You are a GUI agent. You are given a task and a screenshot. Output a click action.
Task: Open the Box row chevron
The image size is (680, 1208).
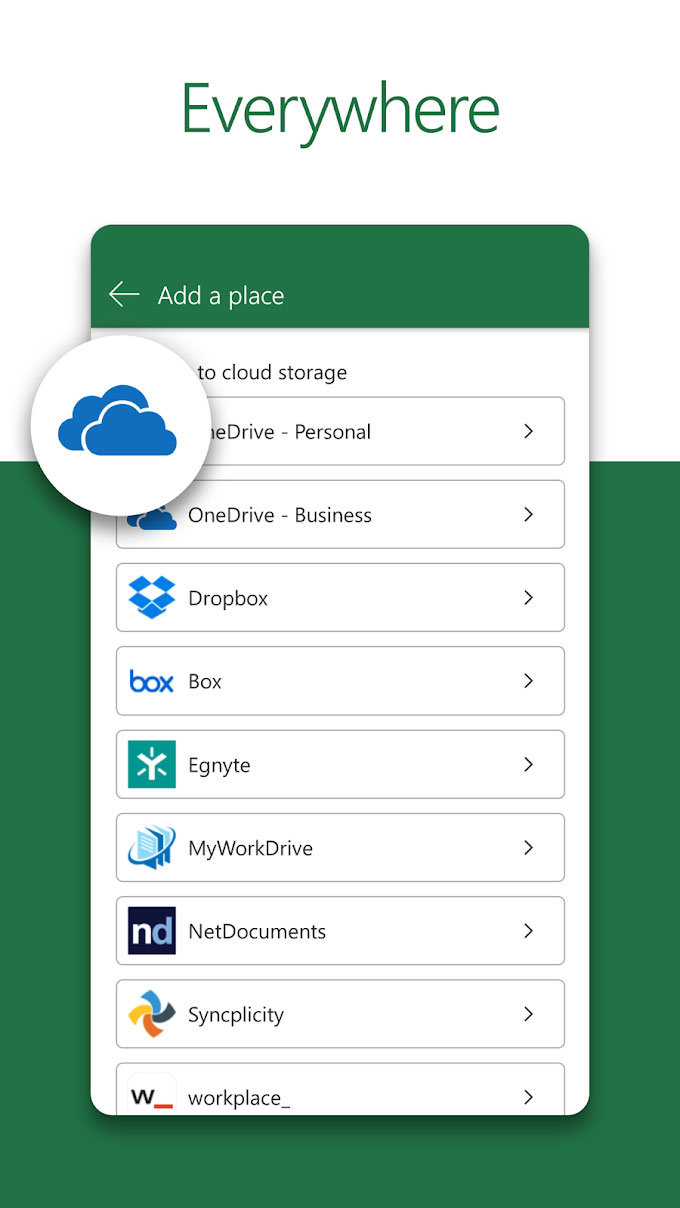tap(528, 681)
